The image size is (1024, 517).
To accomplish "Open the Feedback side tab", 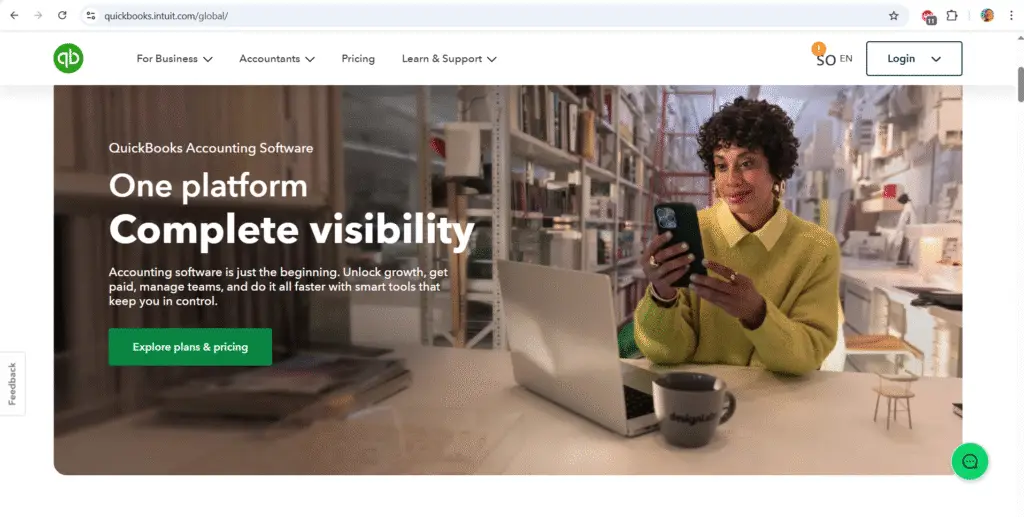I will [x=12, y=384].
